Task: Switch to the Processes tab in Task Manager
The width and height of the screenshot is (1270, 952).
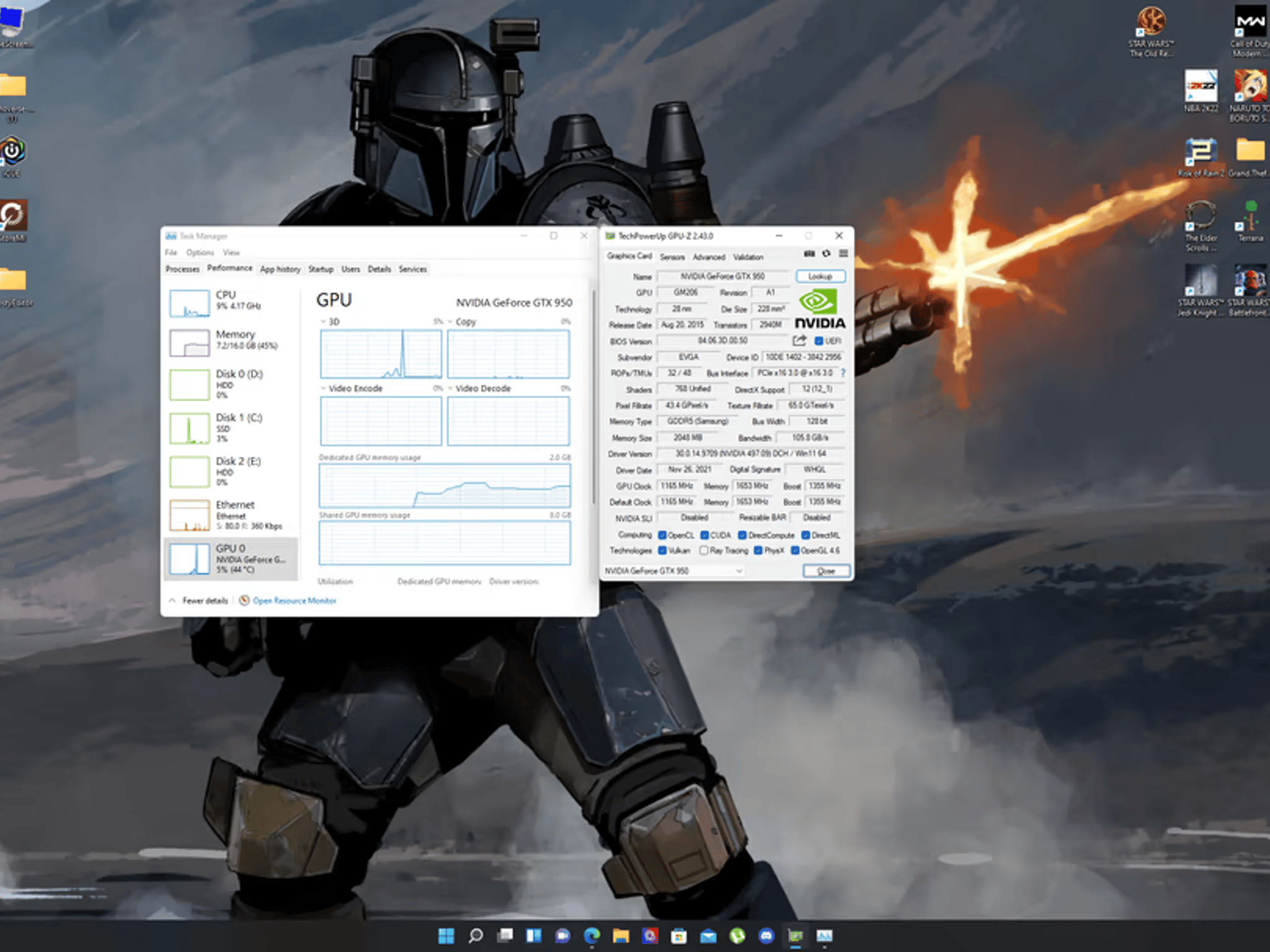Action: click(182, 269)
